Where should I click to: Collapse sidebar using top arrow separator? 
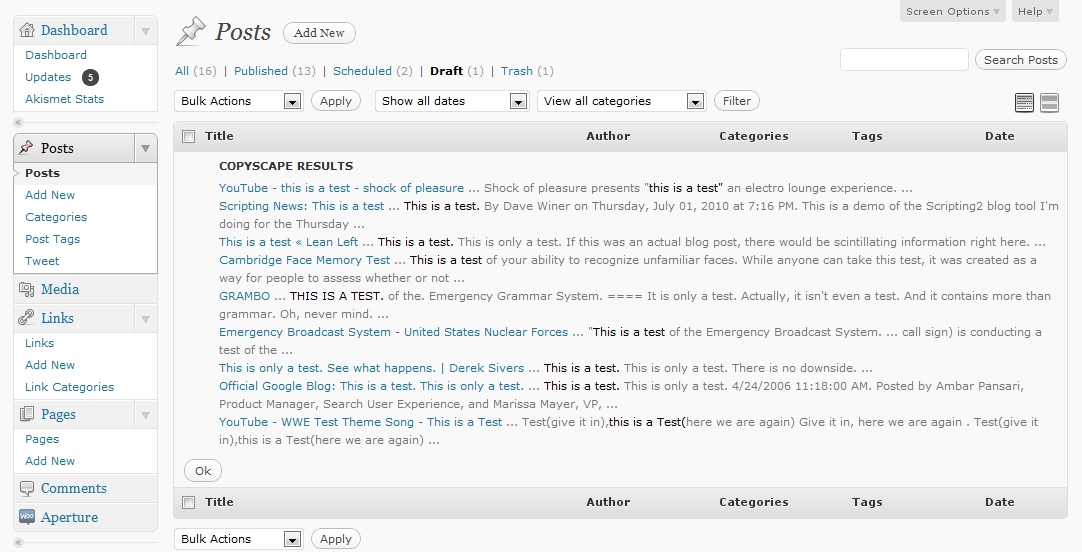[x=19, y=122]
